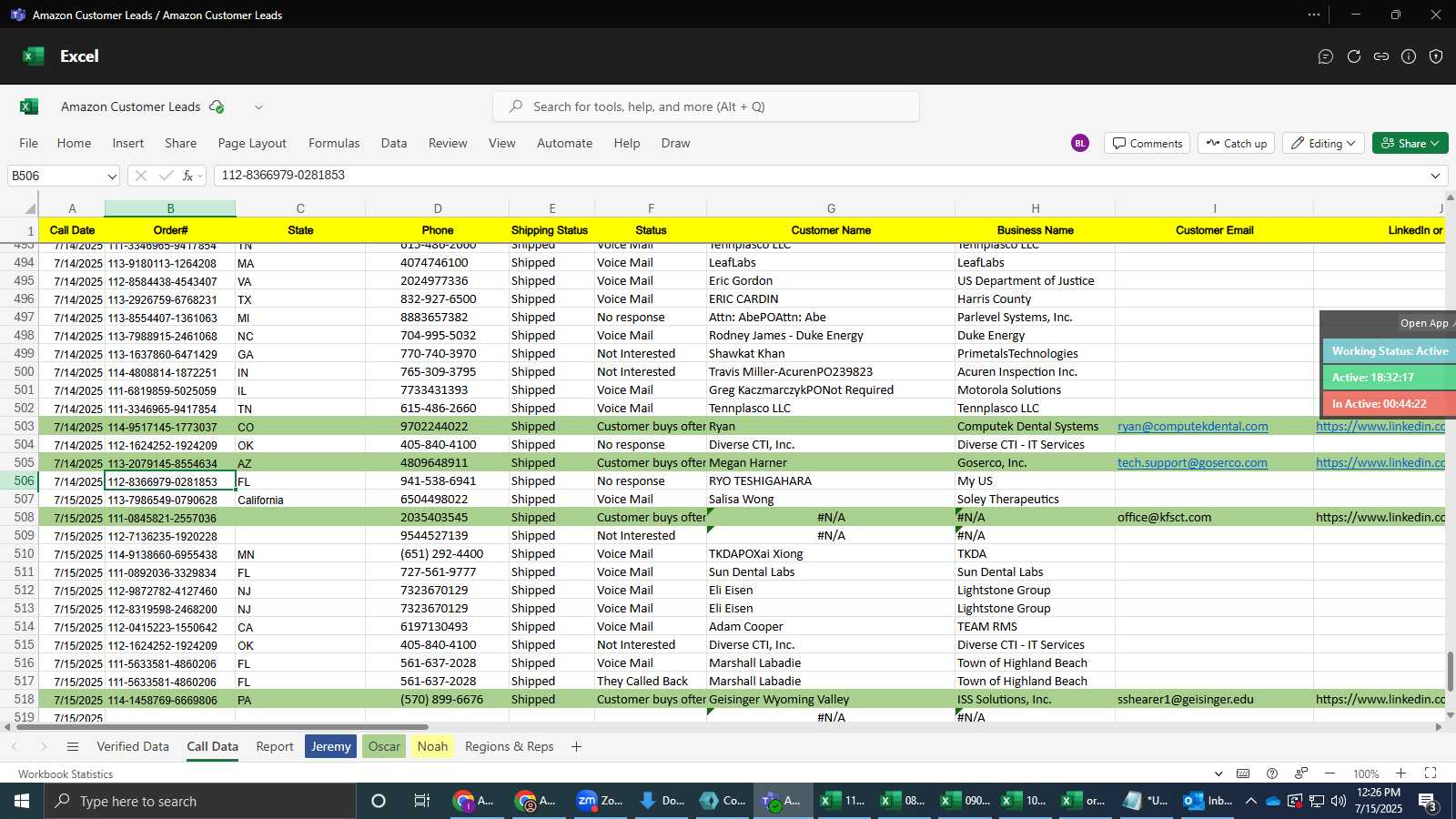Open the info icon in Teams header
The image size is (1456, 819).
(1409, 56)
